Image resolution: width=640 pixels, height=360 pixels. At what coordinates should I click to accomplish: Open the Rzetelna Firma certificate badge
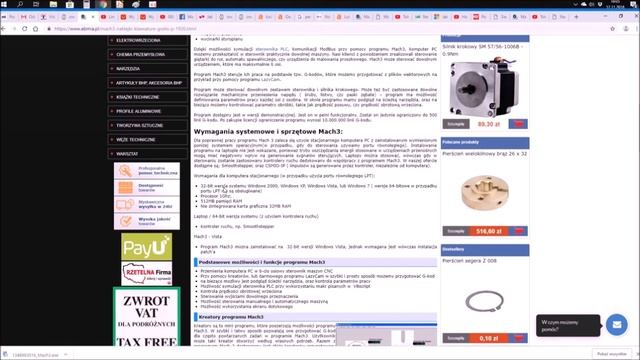pyautogui.click(x=147, y=273)
